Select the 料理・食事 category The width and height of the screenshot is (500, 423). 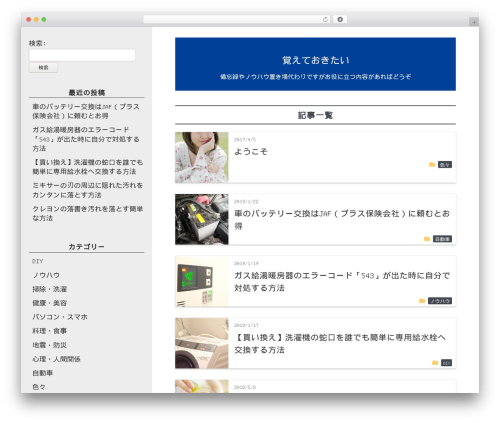tap(50, 331)
